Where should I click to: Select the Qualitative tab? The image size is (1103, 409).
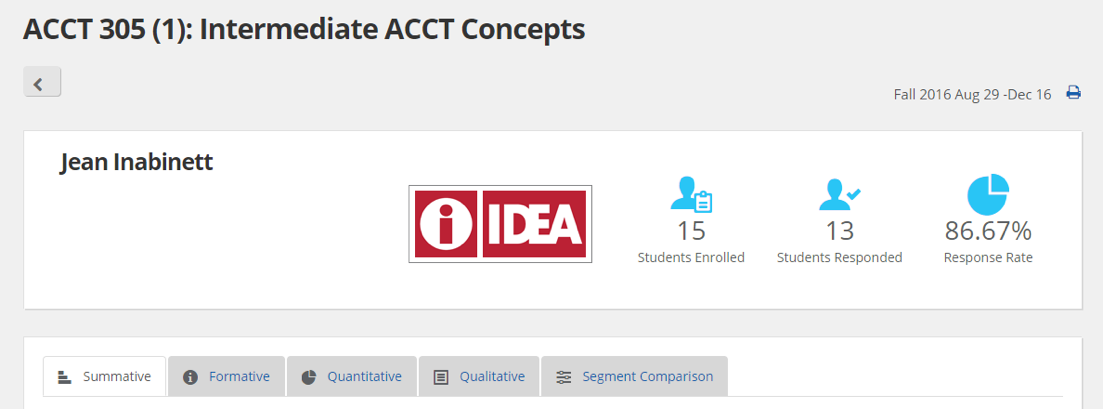(x=479, y=377)
